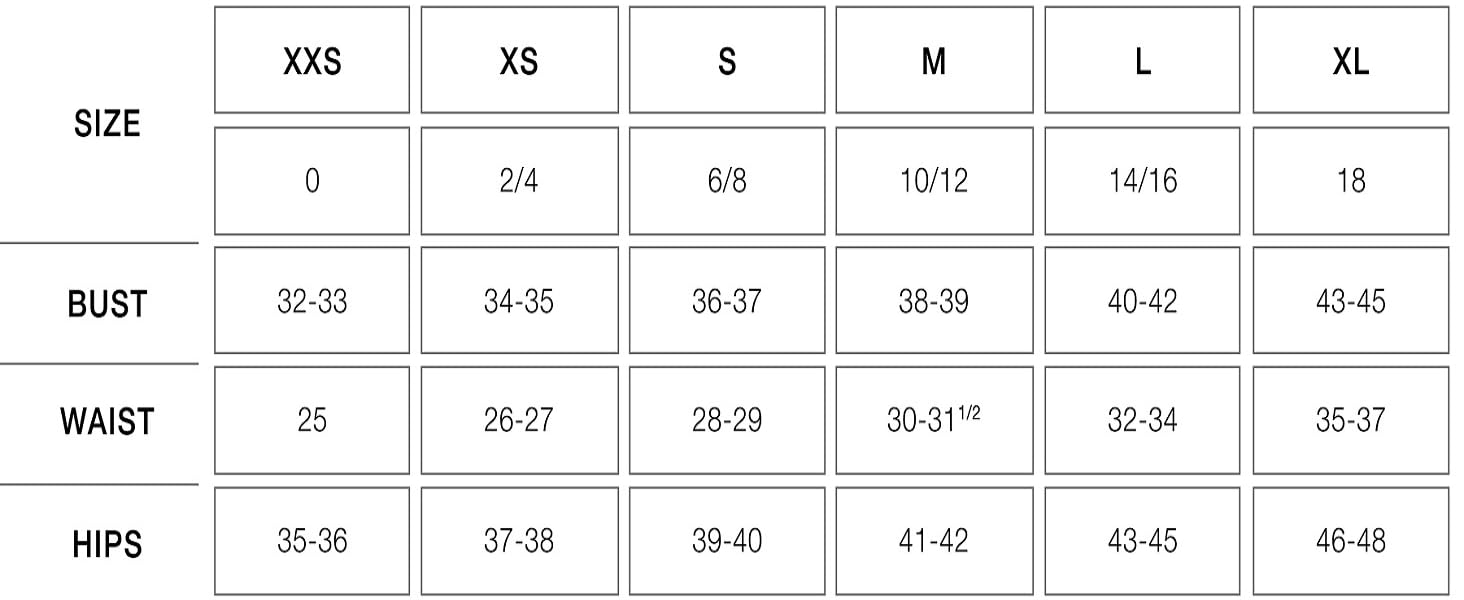Click hips measurement 39-40 cell
Viewport: 1464px width, 600px height.
click(x=727, y=541)
